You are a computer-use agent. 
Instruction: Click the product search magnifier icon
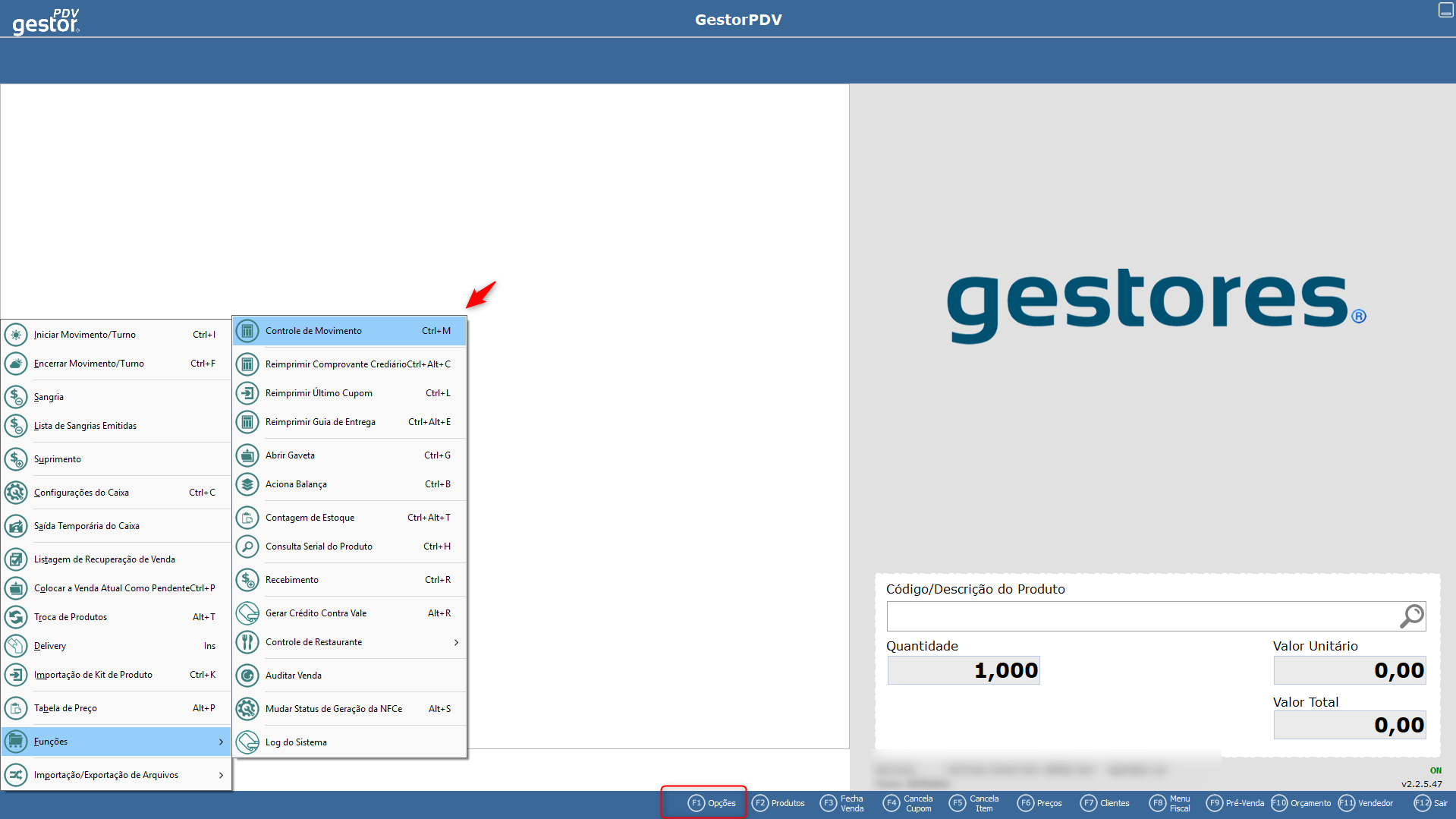click(1411, 616)
